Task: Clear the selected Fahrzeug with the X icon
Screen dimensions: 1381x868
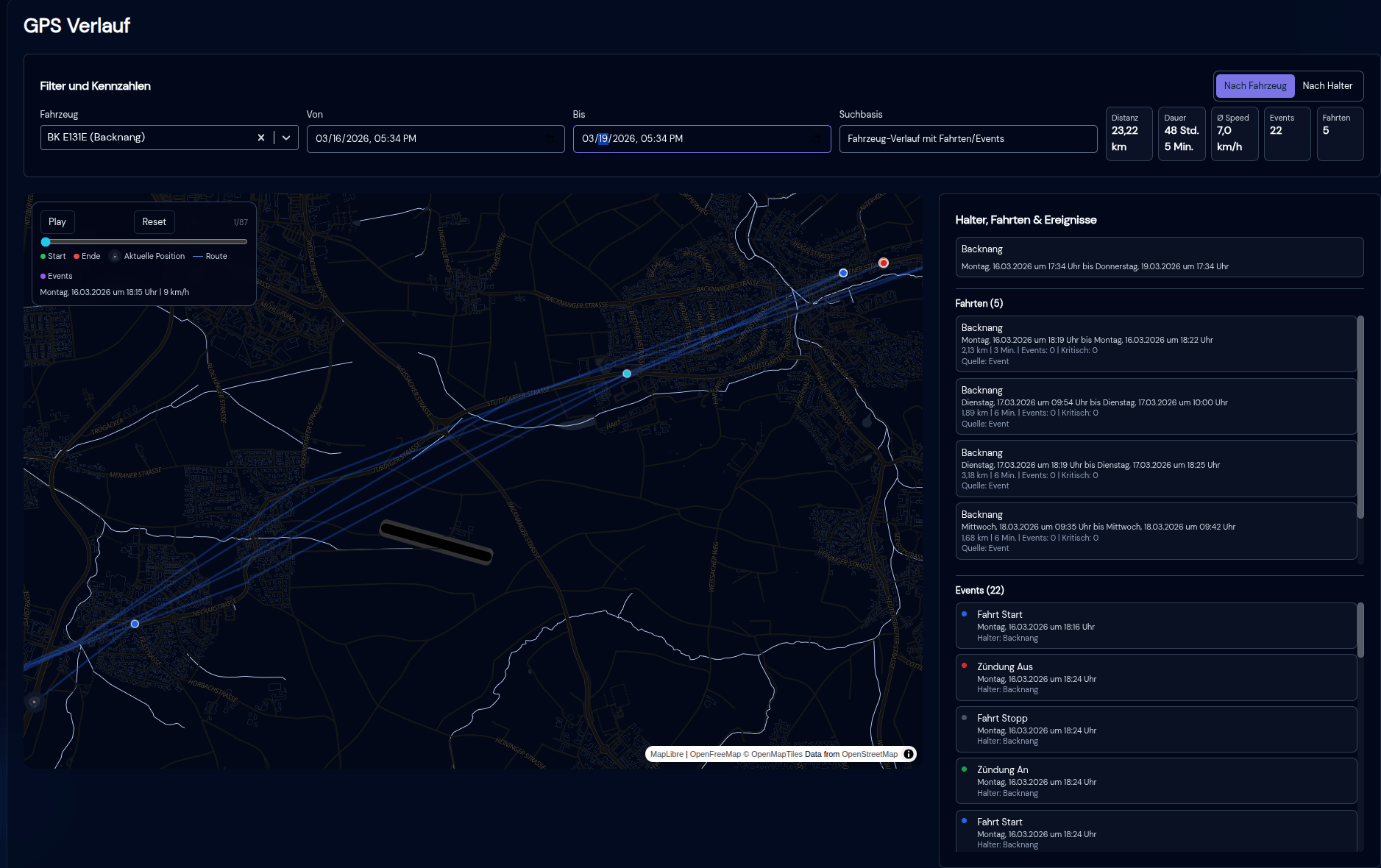Action: pyautogui.click(x=261, y=138)
